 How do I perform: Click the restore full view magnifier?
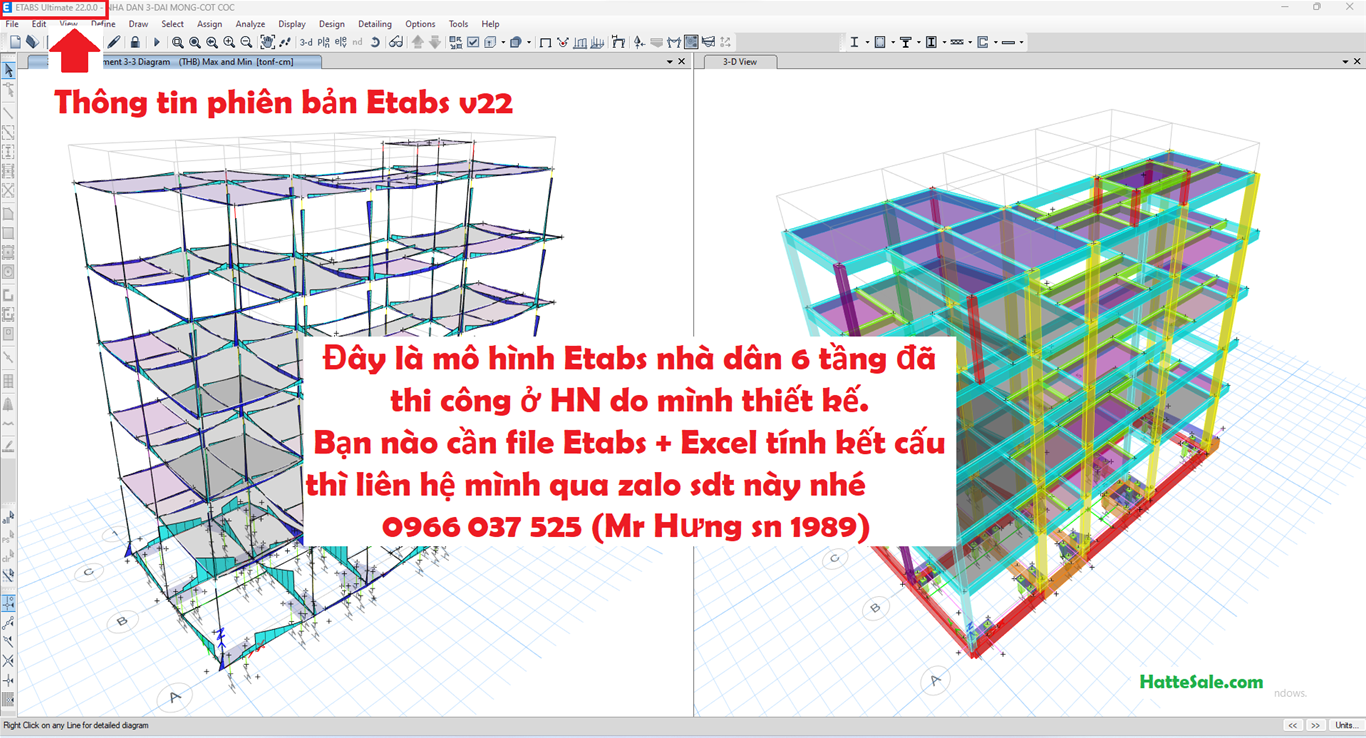(x=194, y=42)
